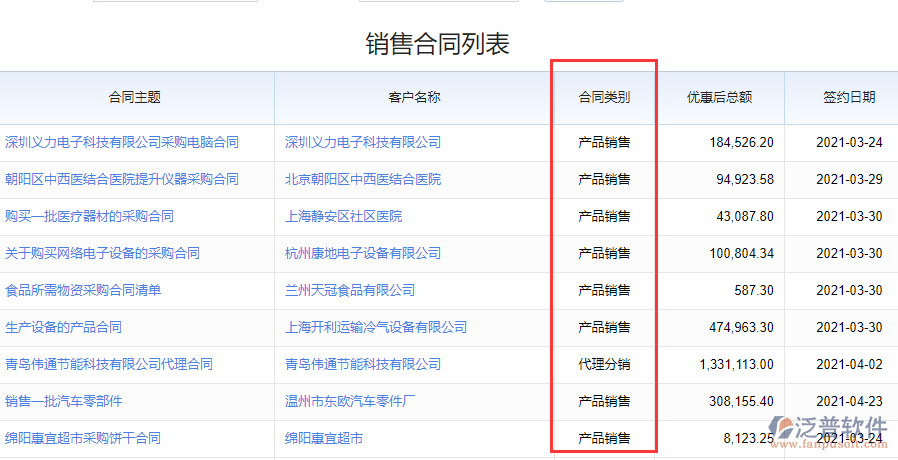Open customer name link 绵阳惠宜超市

324,438
